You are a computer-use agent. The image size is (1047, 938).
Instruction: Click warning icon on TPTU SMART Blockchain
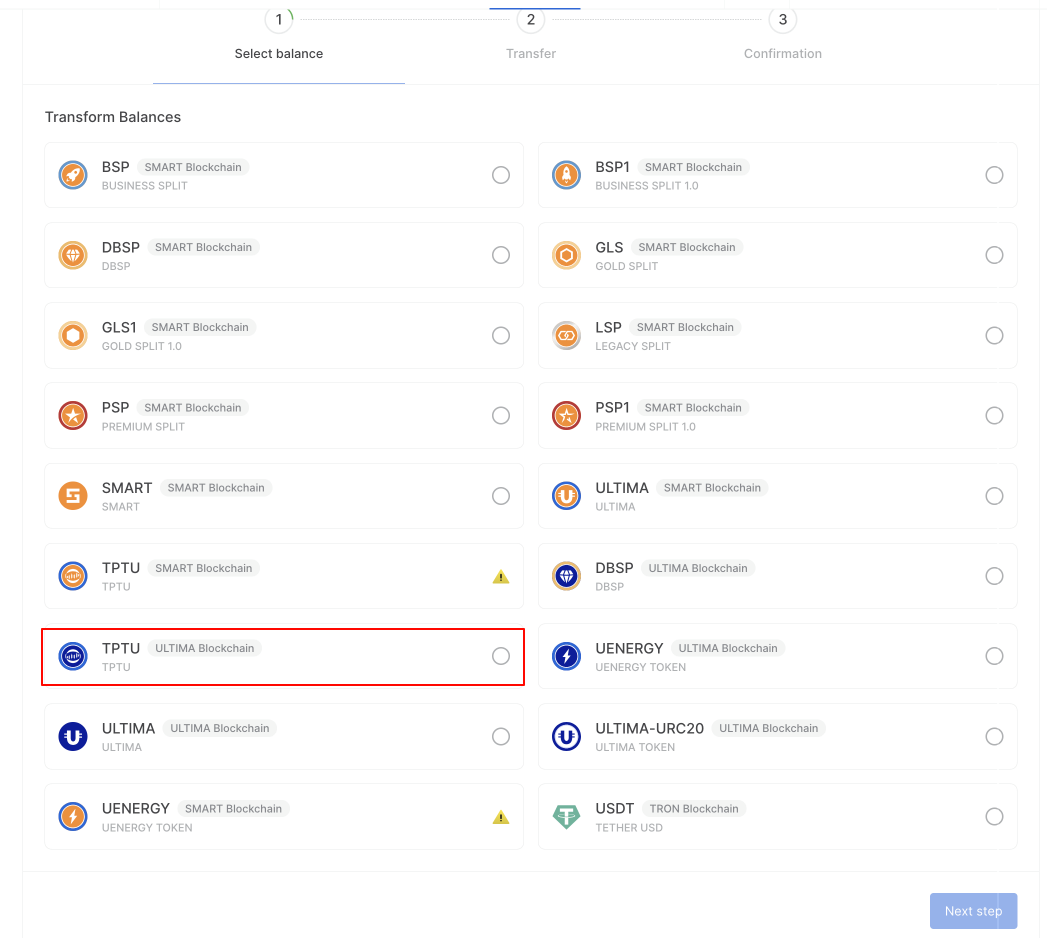point(501,577)
